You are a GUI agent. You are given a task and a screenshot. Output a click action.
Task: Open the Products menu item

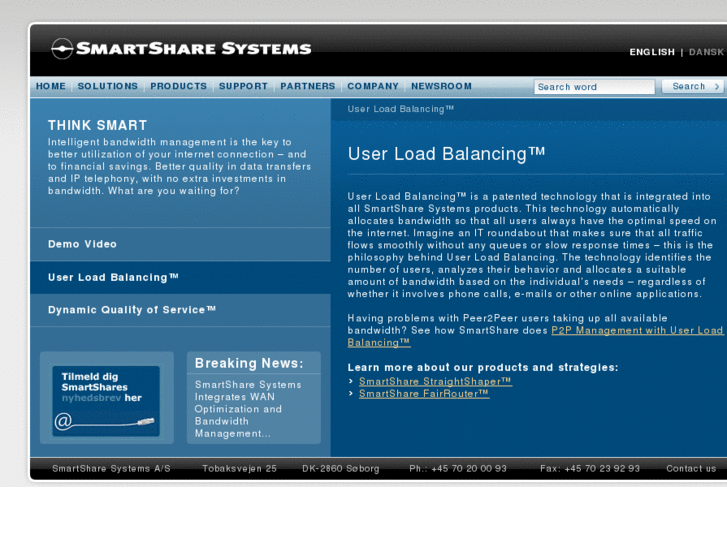pyautogui.click(x=179, y=86)
